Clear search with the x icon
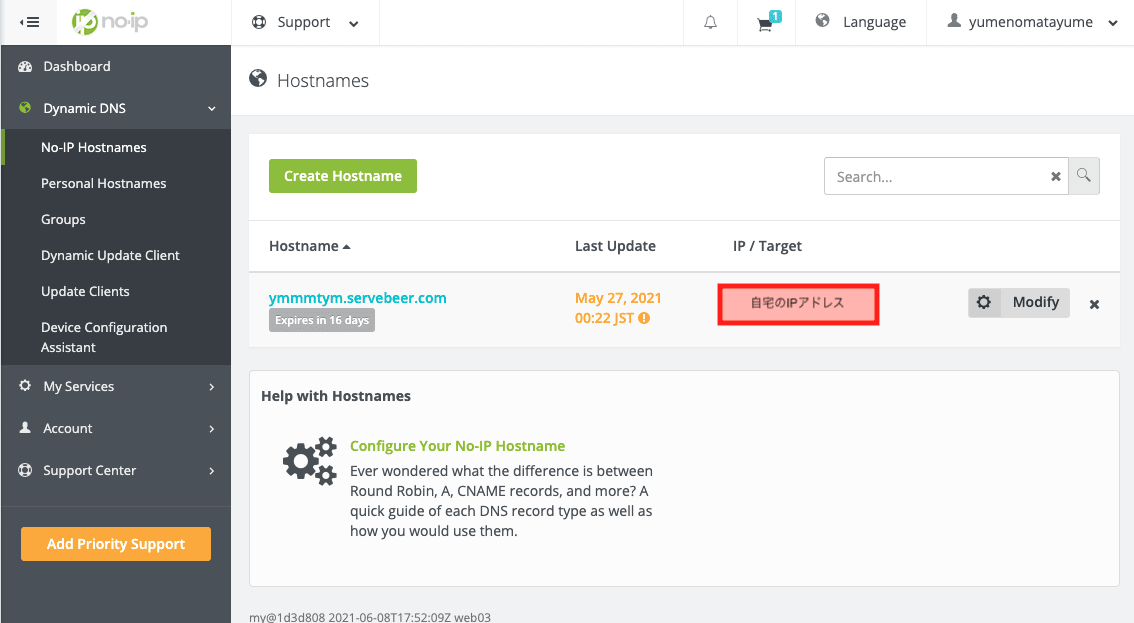Screen dimensions: 1134x623 [x=1055, y=177]
